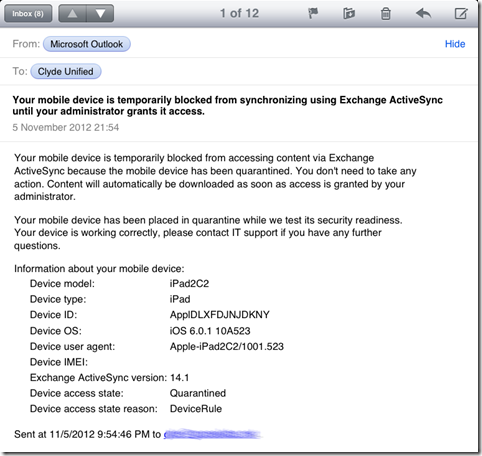Screen dimensions: 482x456
Task: Tap the Microsoft Outlook sender bubble
Action: point(87,44)
